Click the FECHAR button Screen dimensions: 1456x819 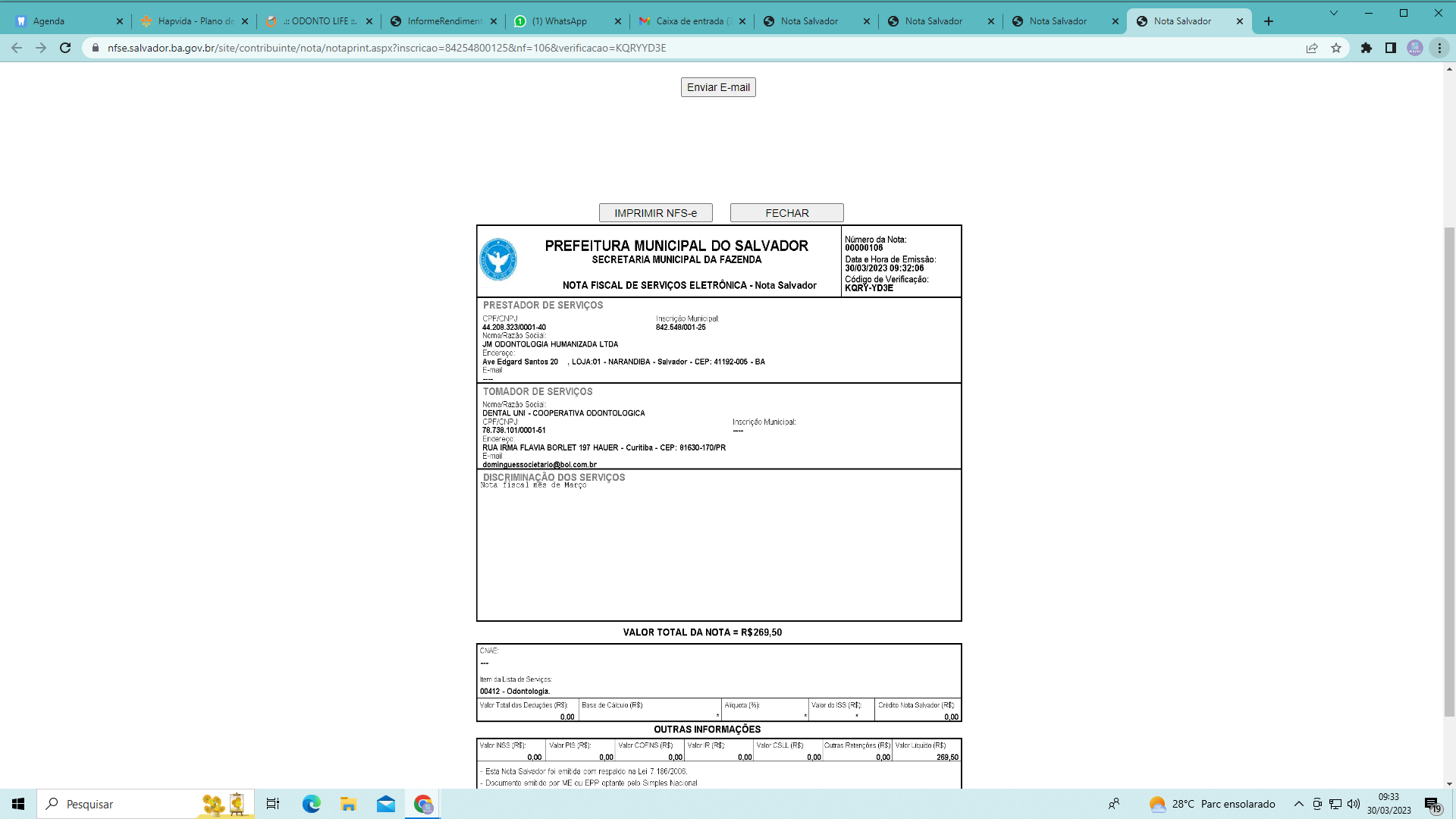(786, 213)
